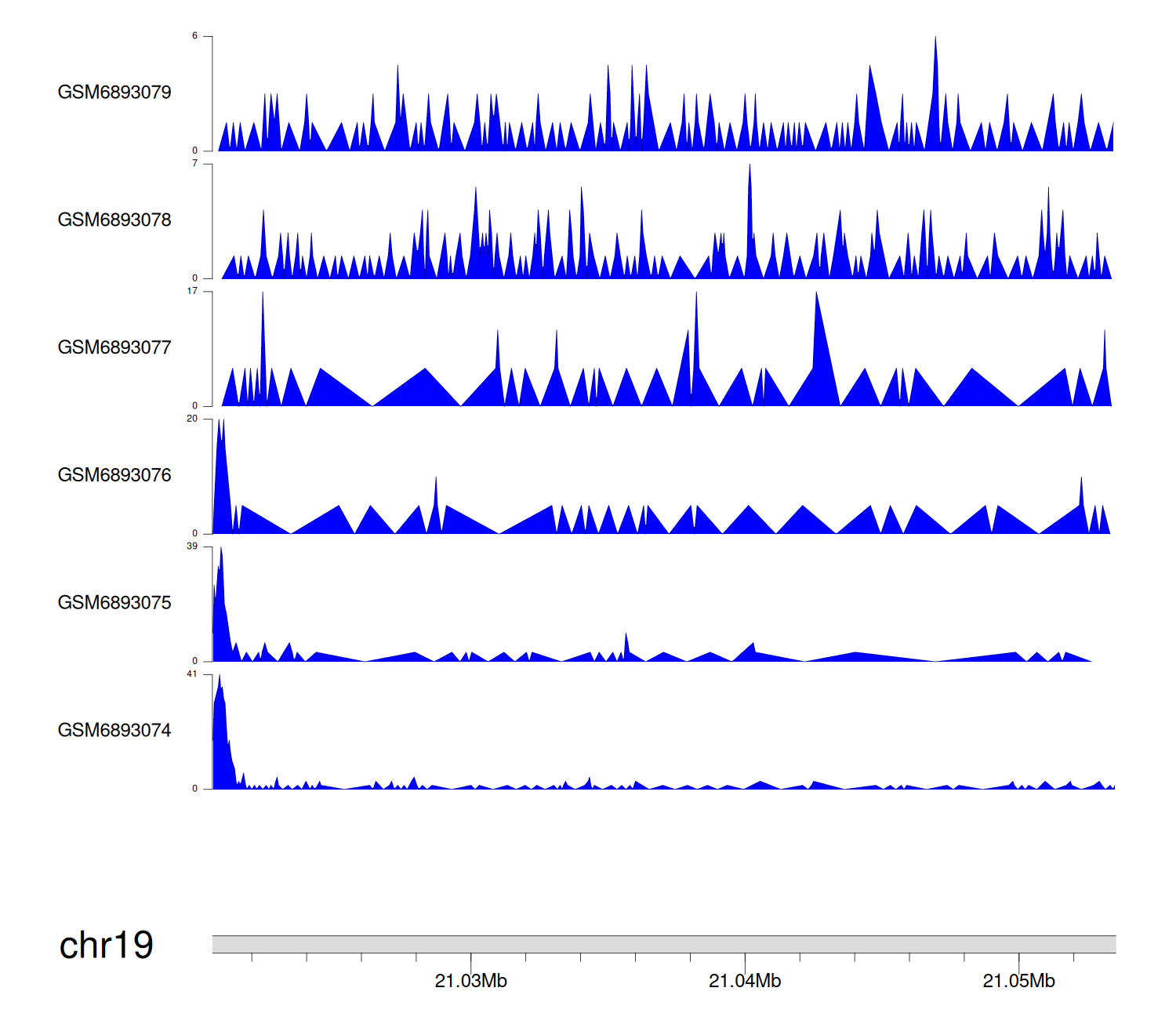This screenshot has width=1176, height=1035.
Task: Click the y-axis maximum value 41
Action: (x=192, y=674)
